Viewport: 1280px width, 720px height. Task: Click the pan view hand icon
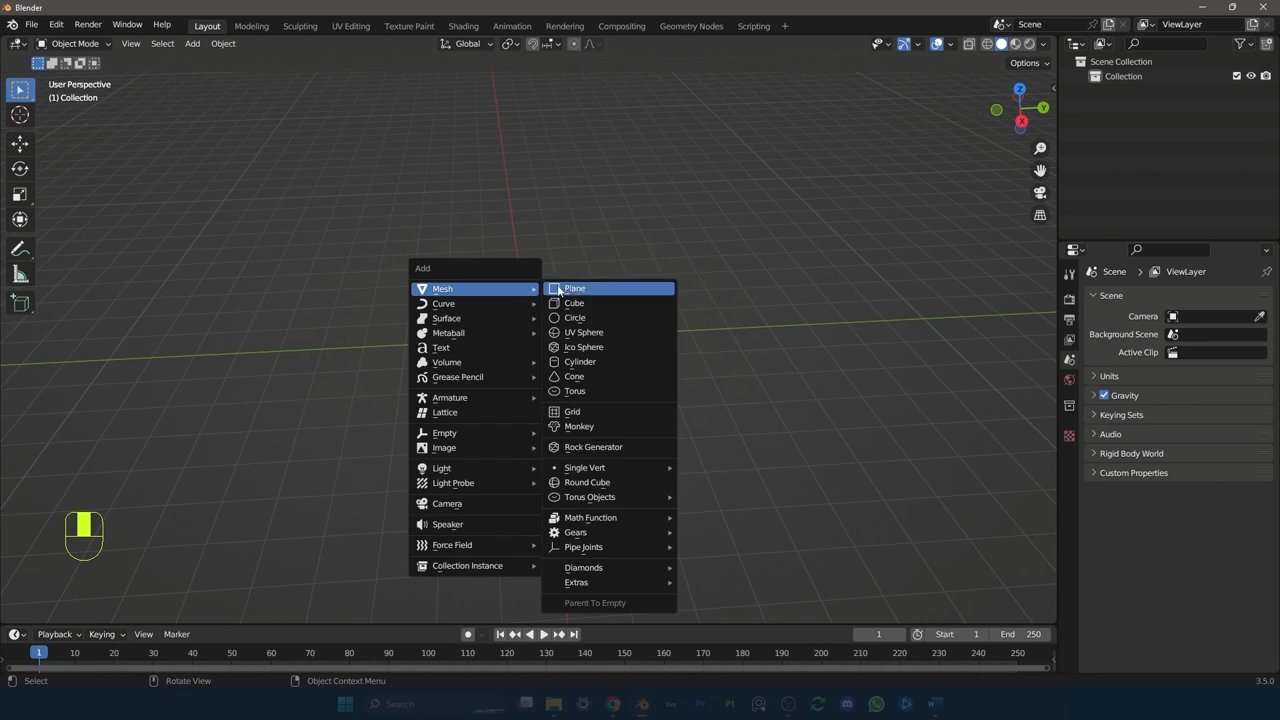[x=1040, y=171]
